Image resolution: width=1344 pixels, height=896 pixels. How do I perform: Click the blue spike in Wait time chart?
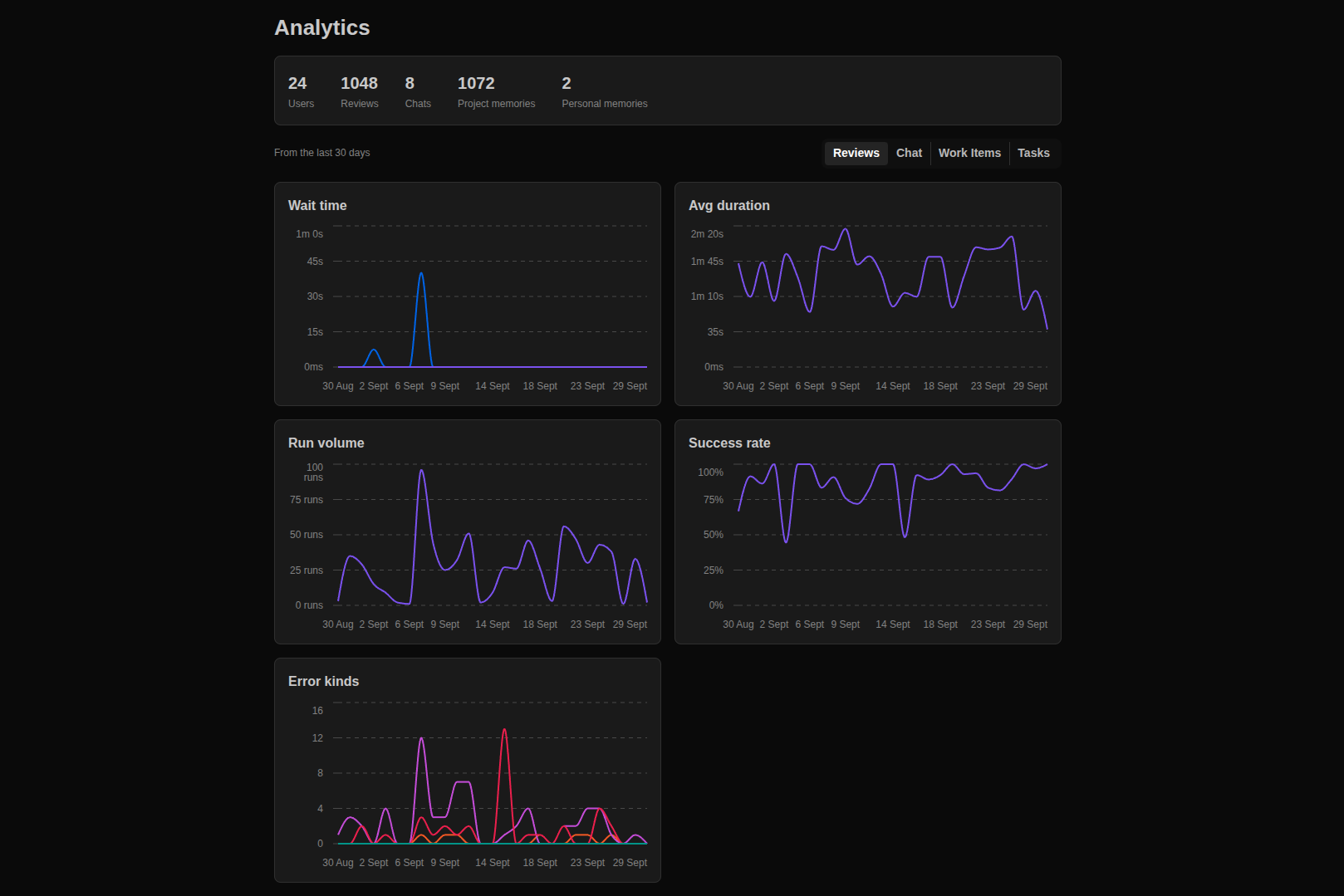(421, 275)
